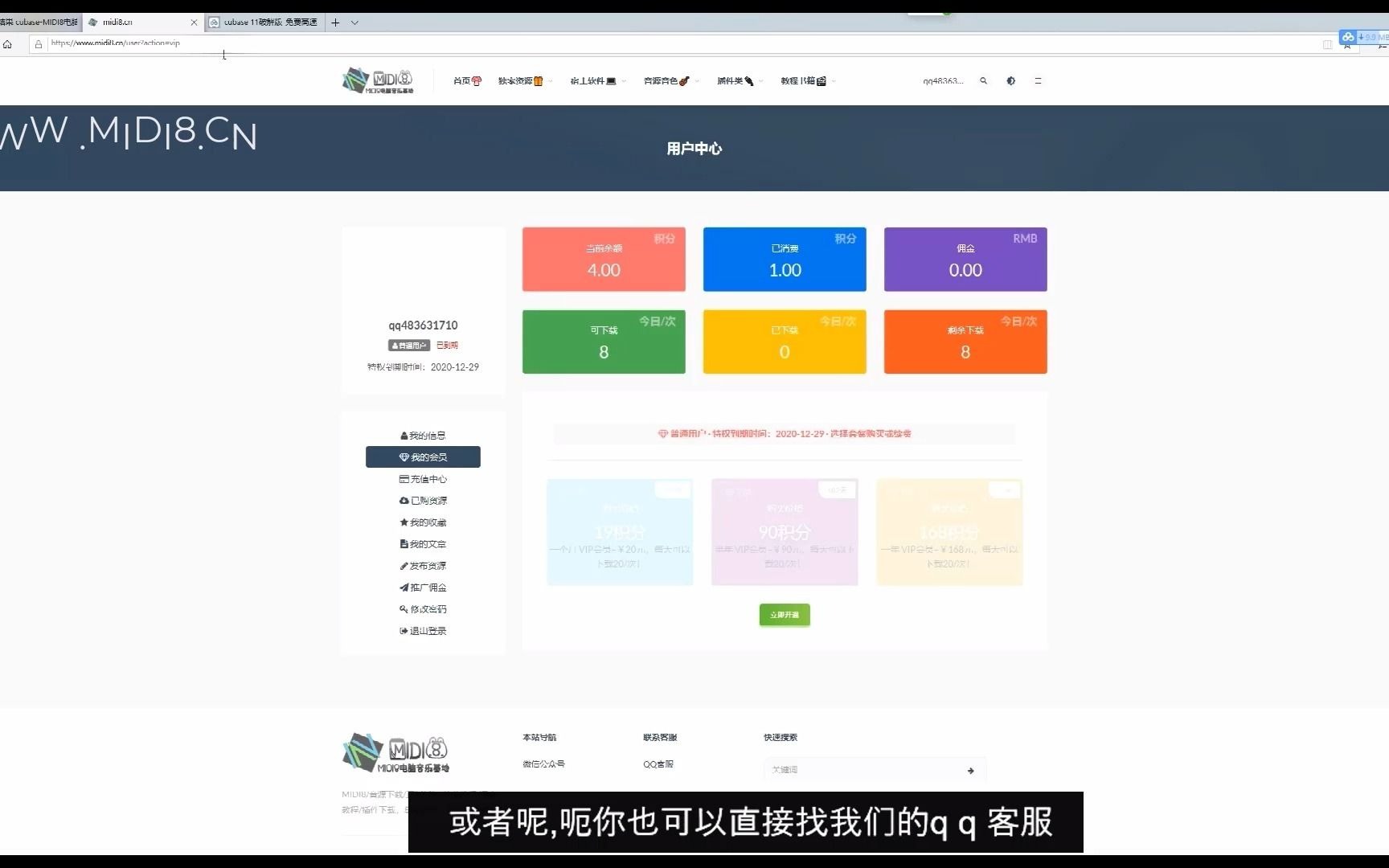Click the red 当前余额 4.00 card
This screenshot has height=868, width=1389.
pos(604,260)
